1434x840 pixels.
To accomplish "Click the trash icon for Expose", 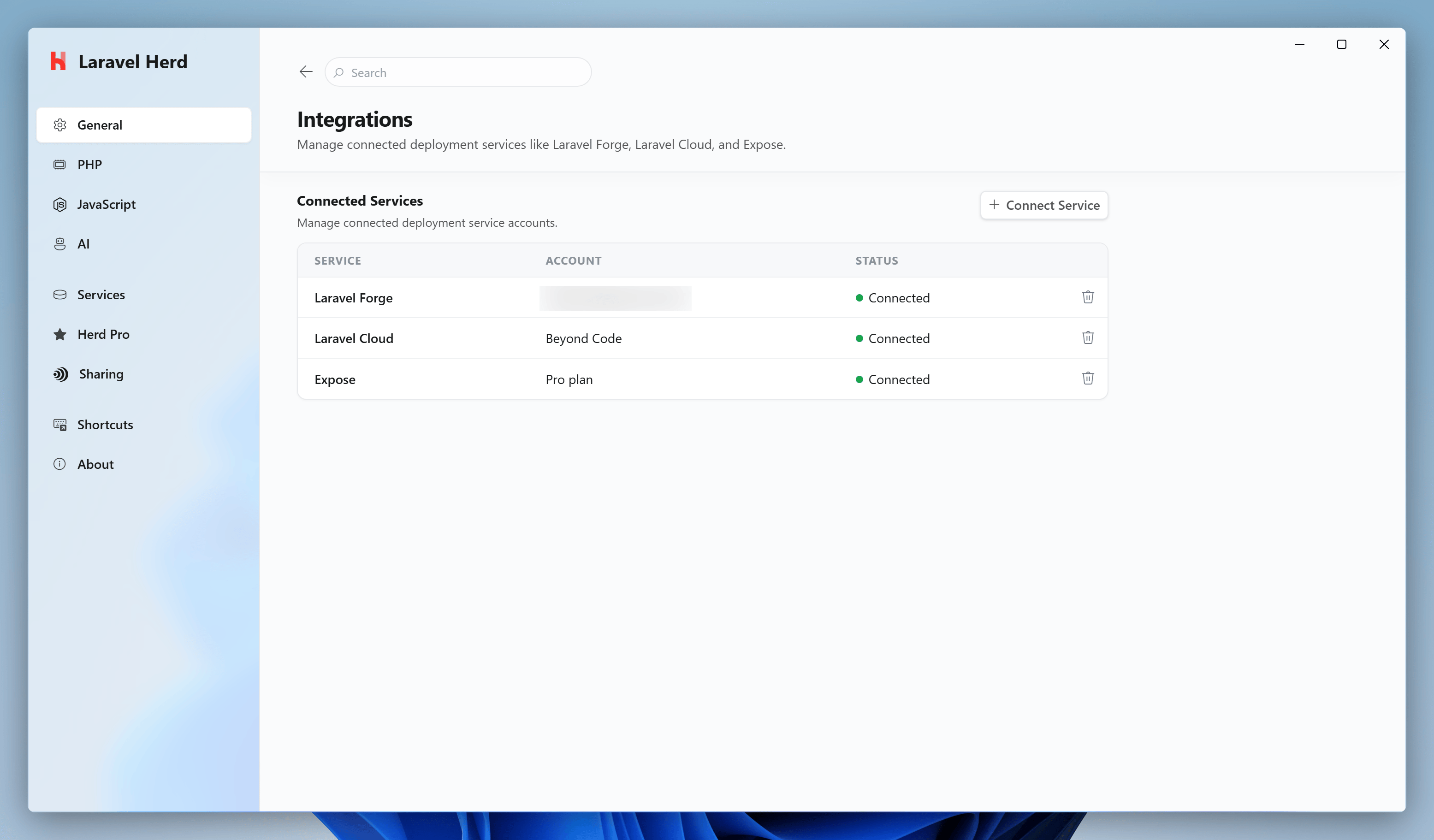I will 1087,379.
